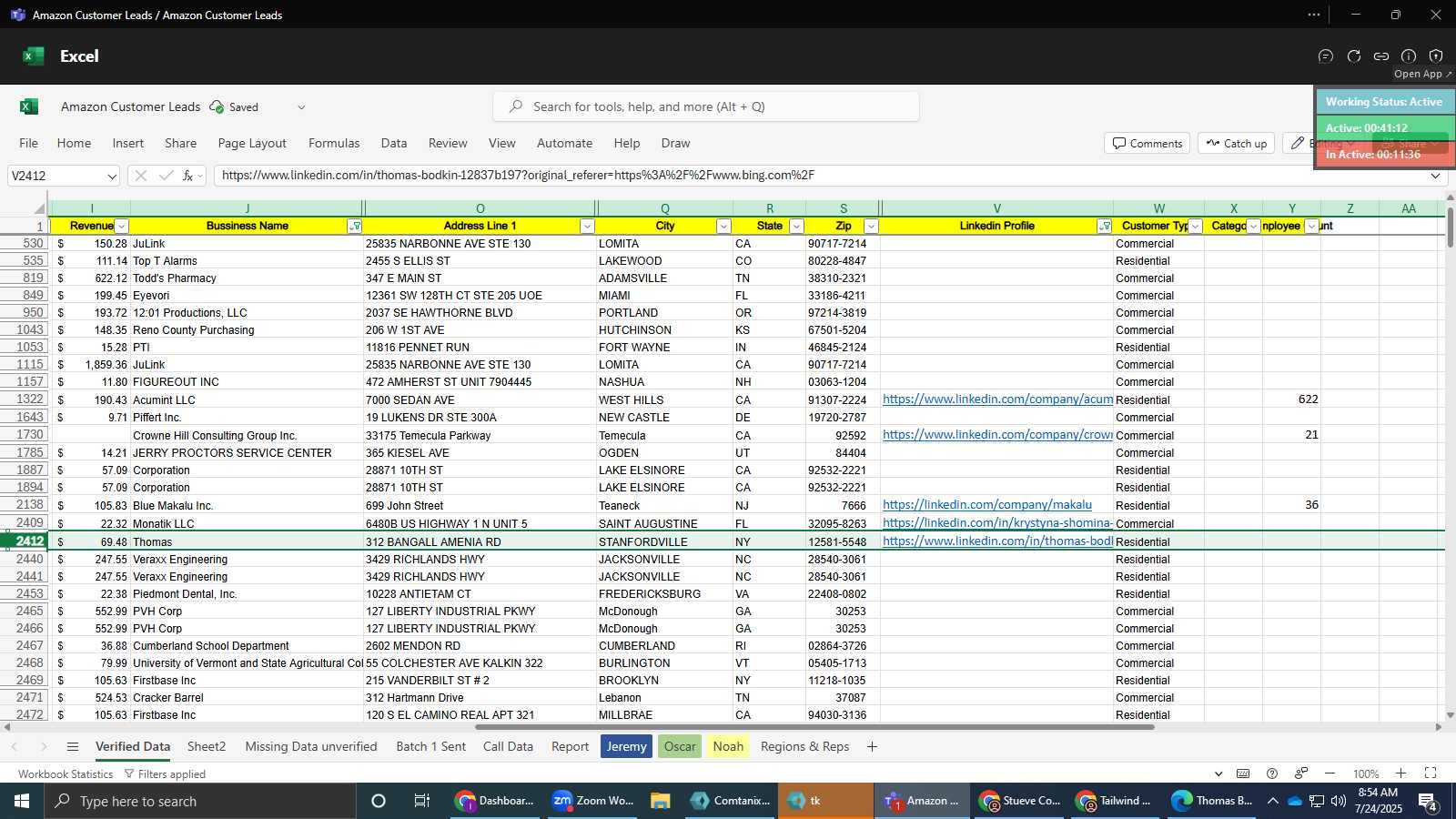This screenshot has height=819, width=1456.
Task: Open the Revenue column filter dropdown
Action: tap(121, 226)
